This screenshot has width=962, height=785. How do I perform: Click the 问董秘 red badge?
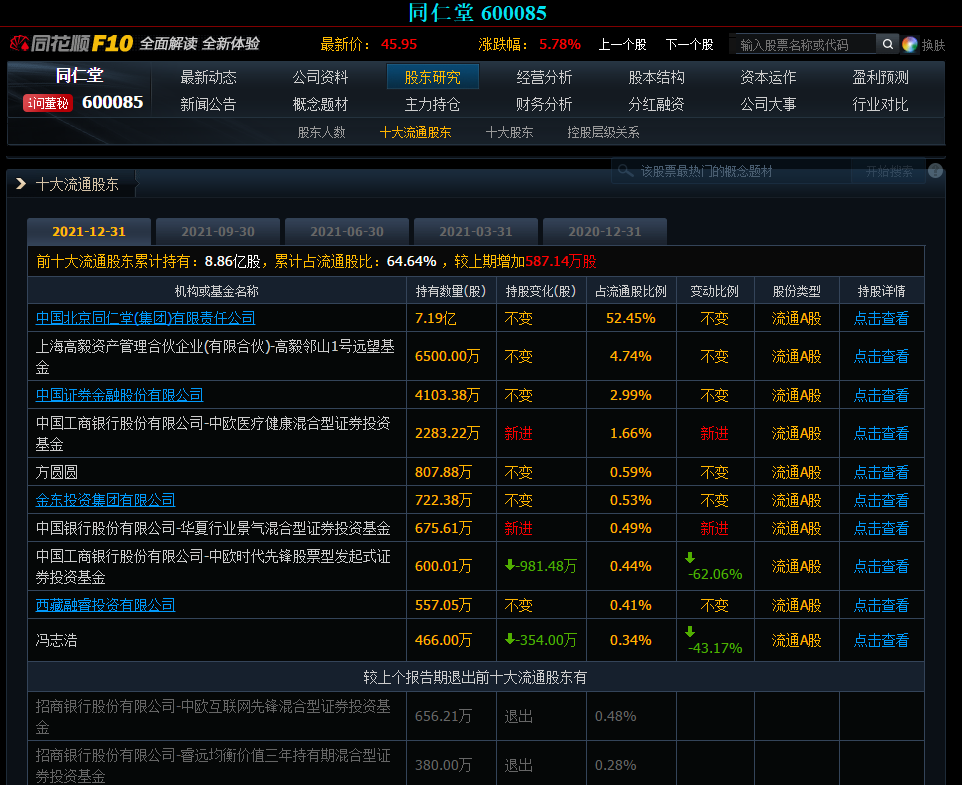coord(48,103)
